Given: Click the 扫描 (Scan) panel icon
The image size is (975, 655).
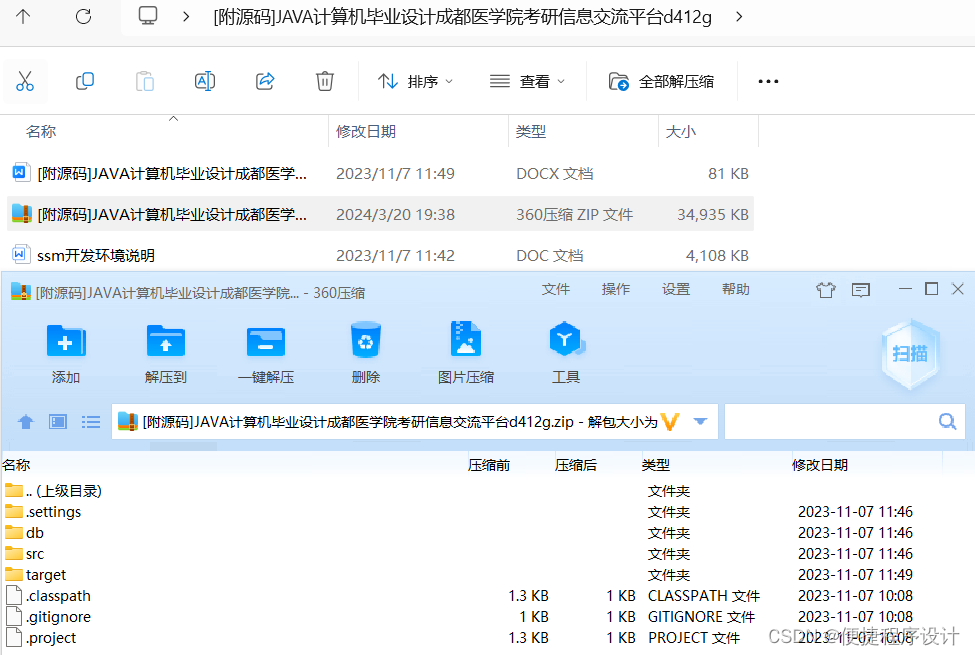Looking at the screenshot, I should tap(909, 352).
